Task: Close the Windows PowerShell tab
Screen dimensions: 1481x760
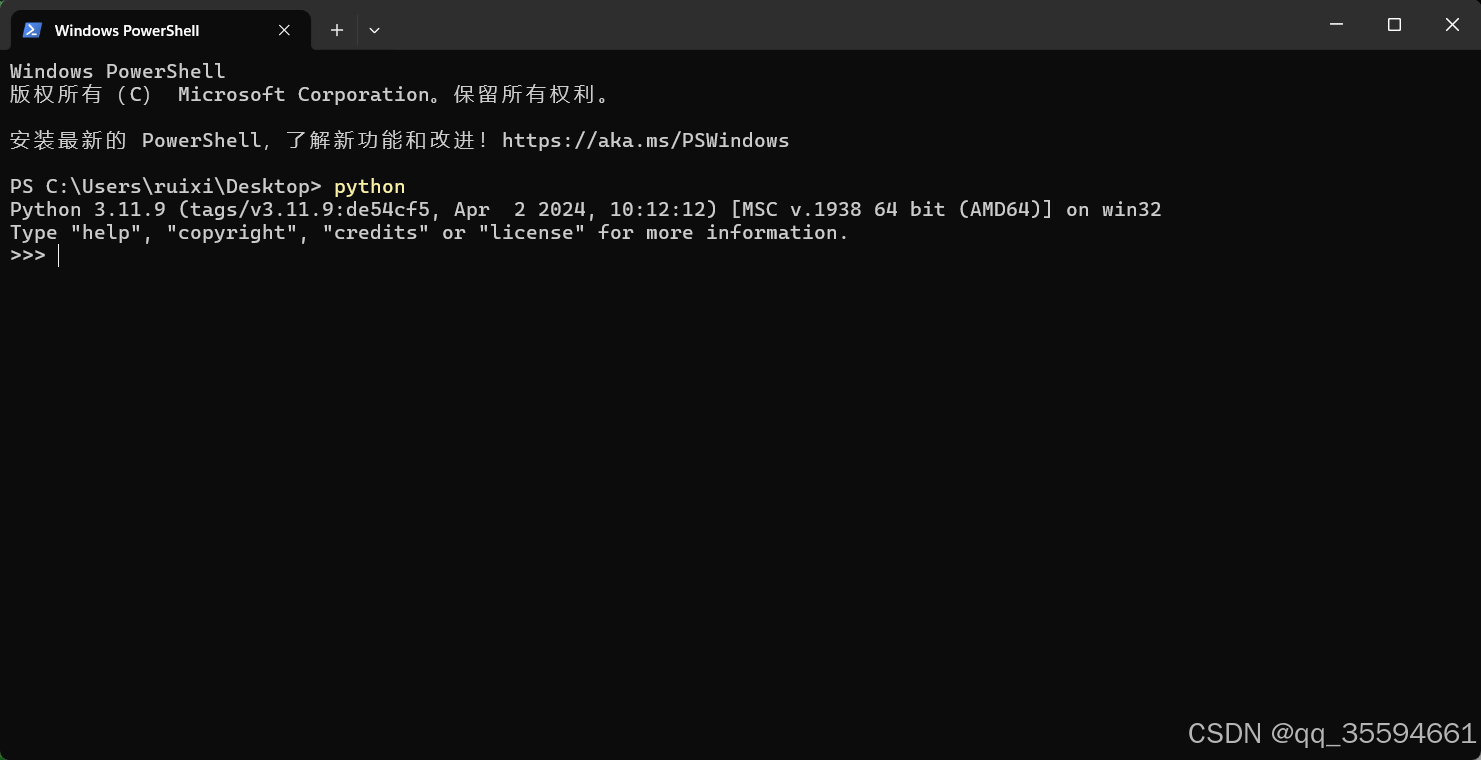Action: pos(284,30)
